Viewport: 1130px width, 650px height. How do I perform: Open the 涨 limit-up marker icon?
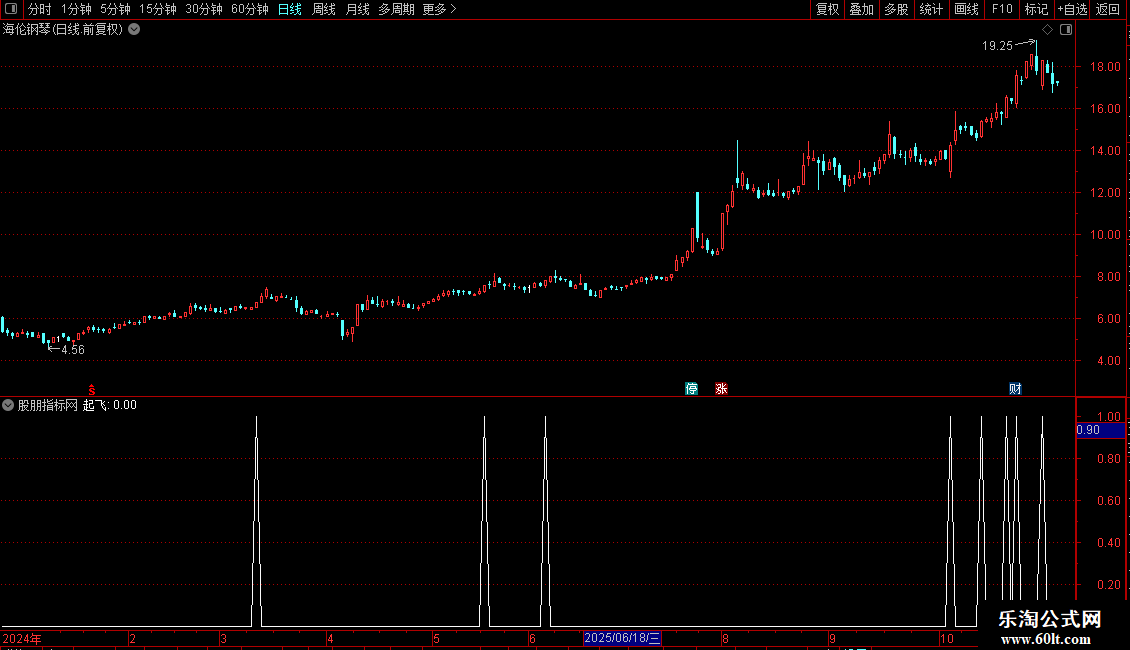tap(721, 389)
